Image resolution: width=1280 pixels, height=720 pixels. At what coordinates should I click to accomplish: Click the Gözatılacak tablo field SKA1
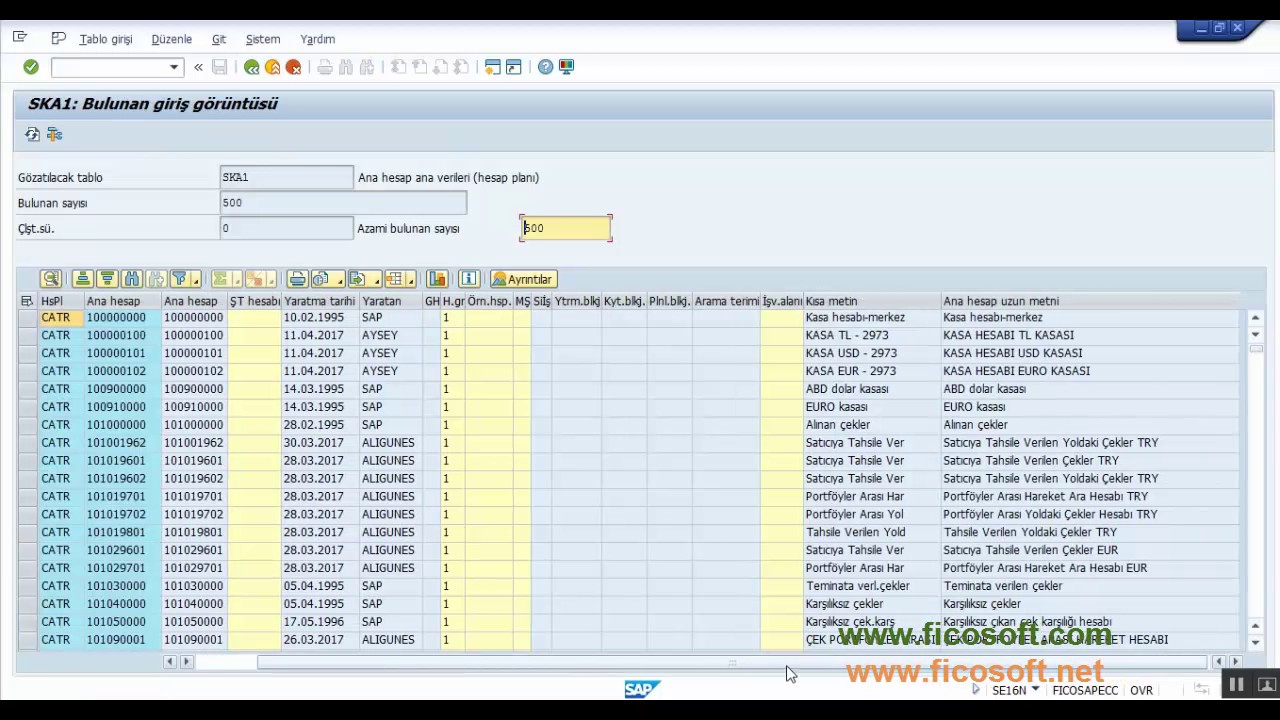tap(286, 177)
